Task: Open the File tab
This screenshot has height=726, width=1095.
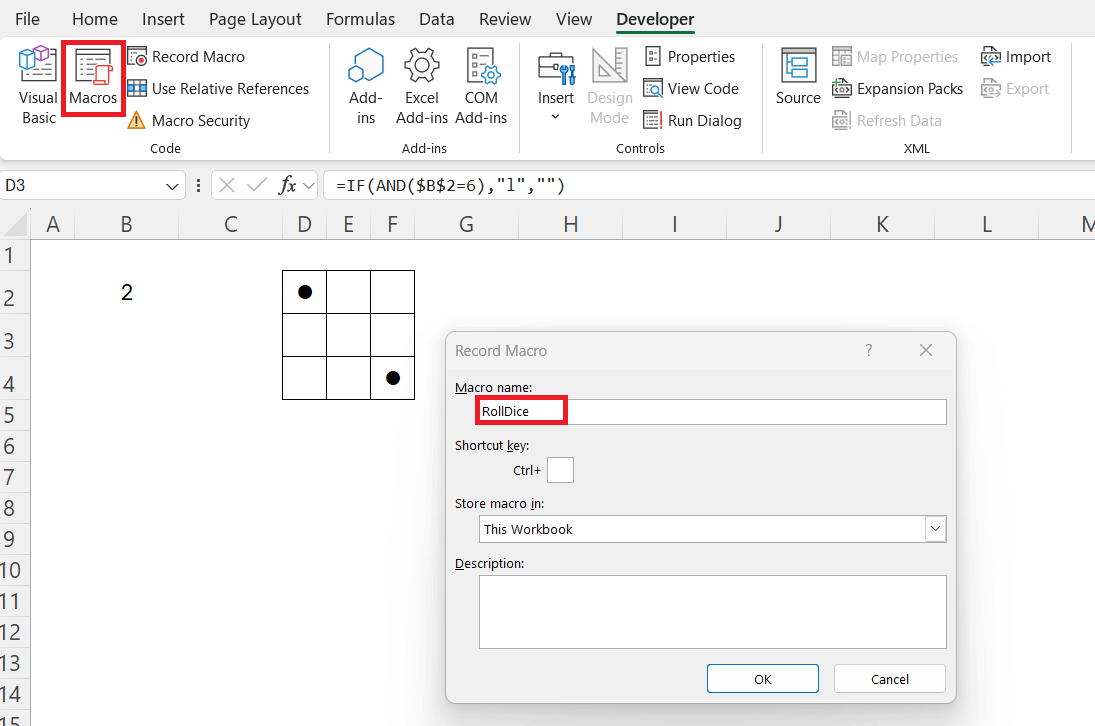Action: tap(27, 19)
